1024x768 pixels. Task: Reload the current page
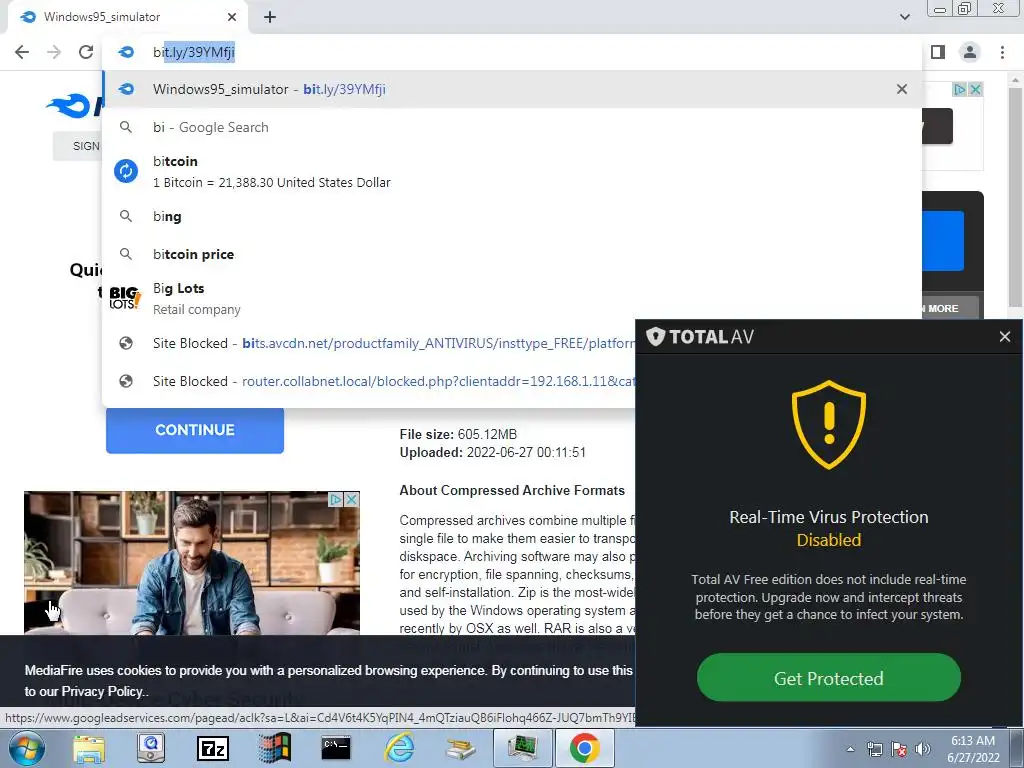tap(86, 52)
